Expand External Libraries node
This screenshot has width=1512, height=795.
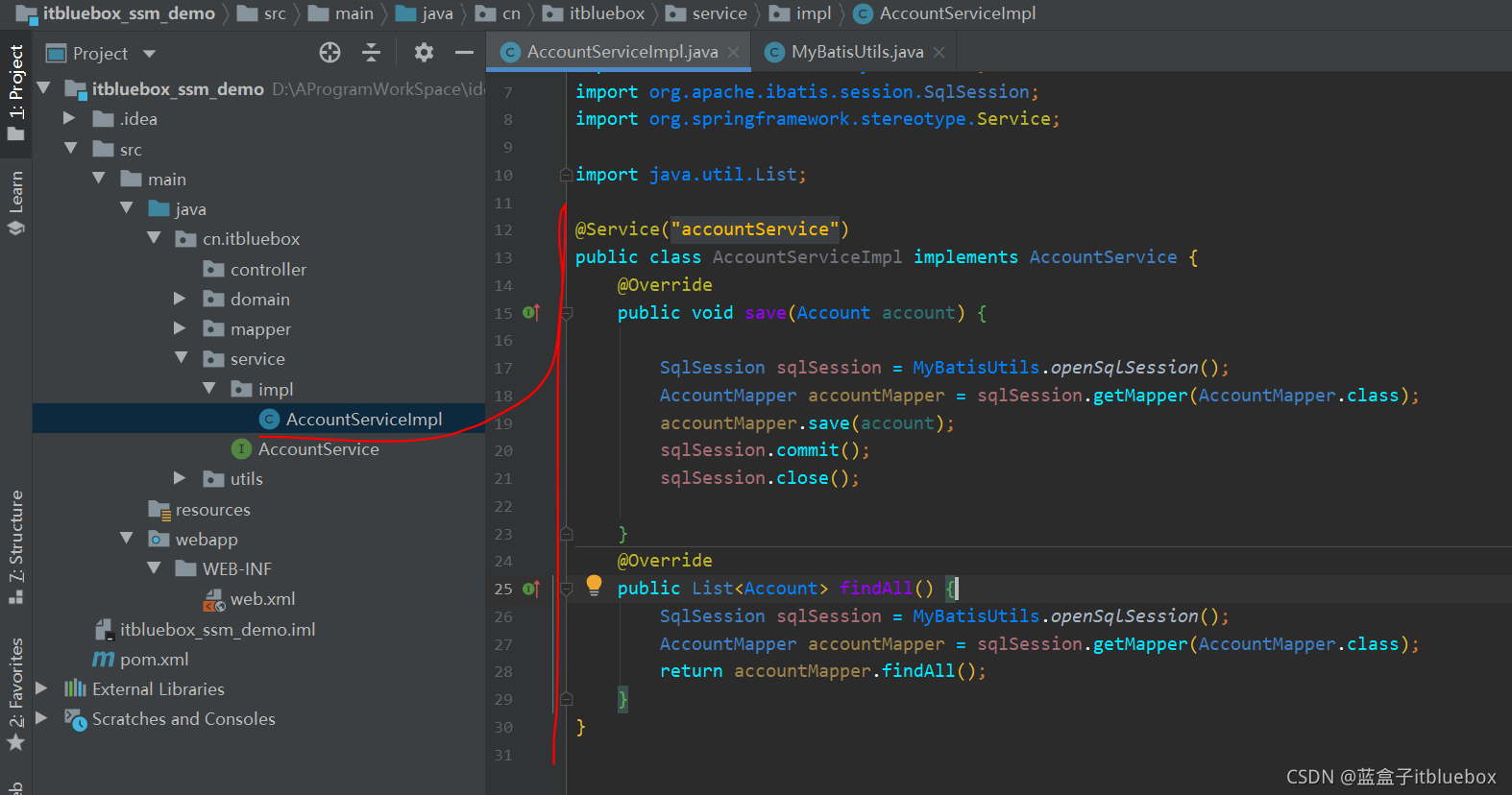pos(41,688)
